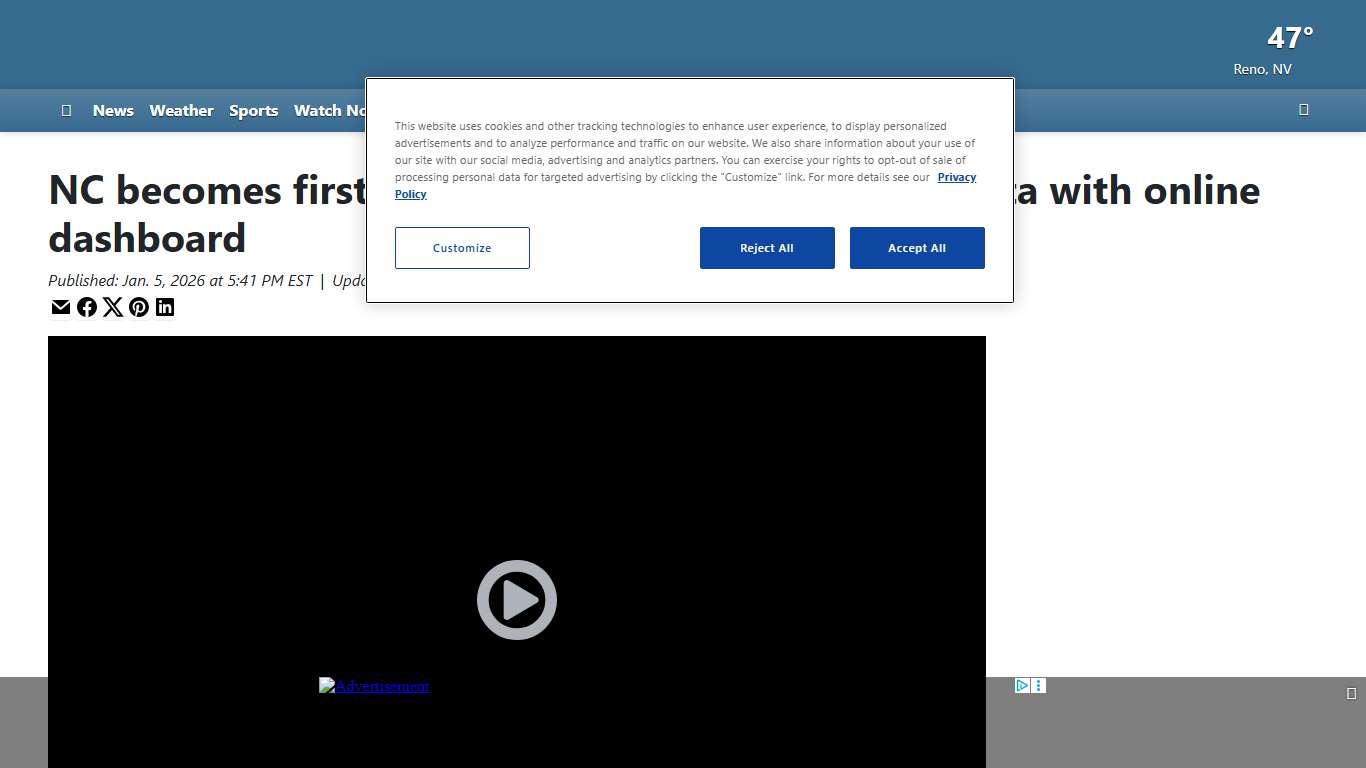This screenshot has height=768, width=1366.
Task: Share the article on Facebook
Action: [87, 307]
